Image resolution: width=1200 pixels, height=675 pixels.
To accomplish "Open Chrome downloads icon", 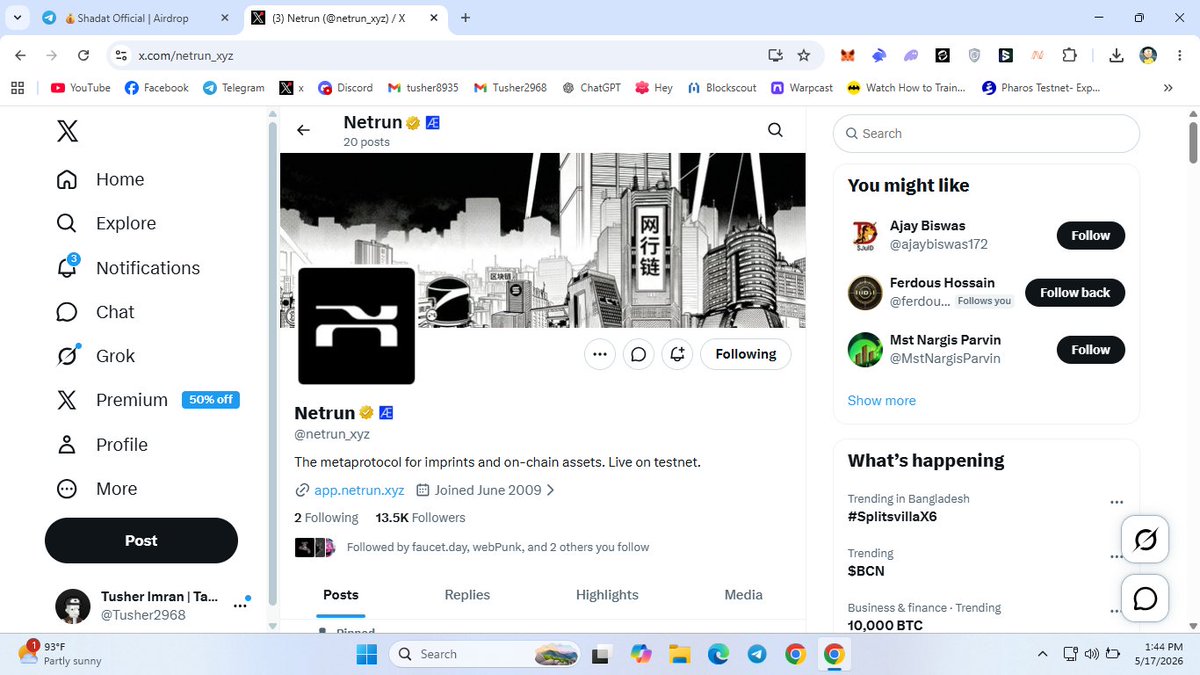I will [x=1118, y=56].
